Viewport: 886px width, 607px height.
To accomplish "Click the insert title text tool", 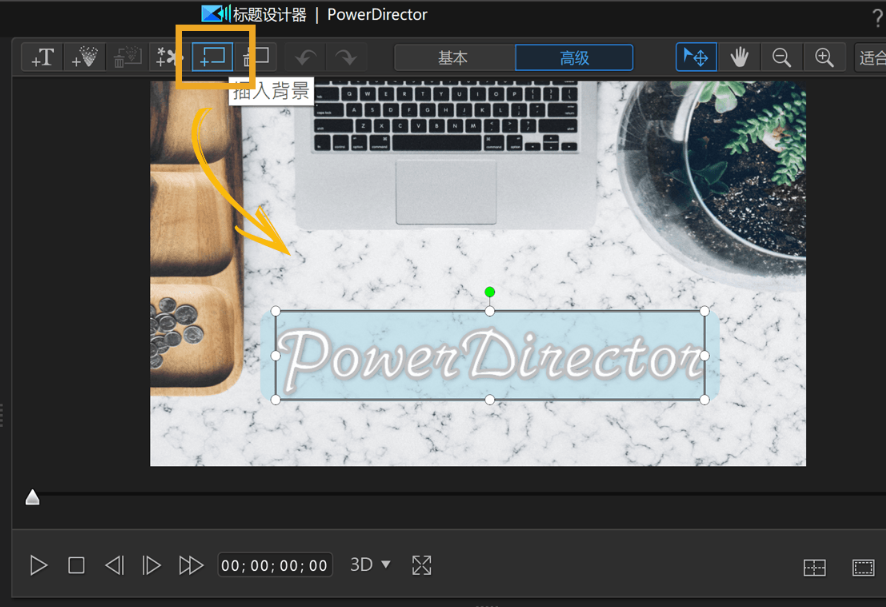I will (43, 57).
